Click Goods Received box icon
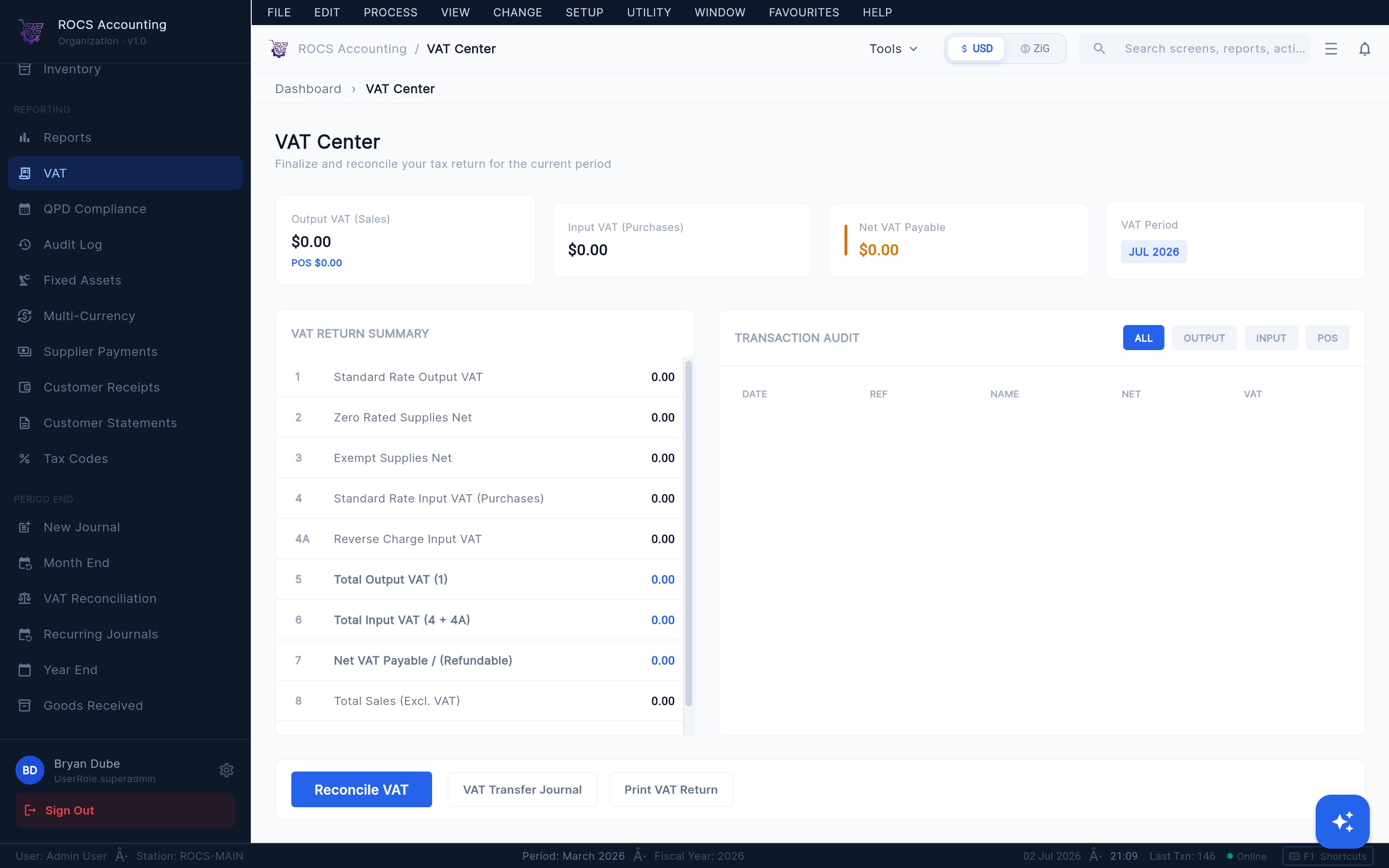The width and height of the screenshot is (1389, 868). point(24,705)
